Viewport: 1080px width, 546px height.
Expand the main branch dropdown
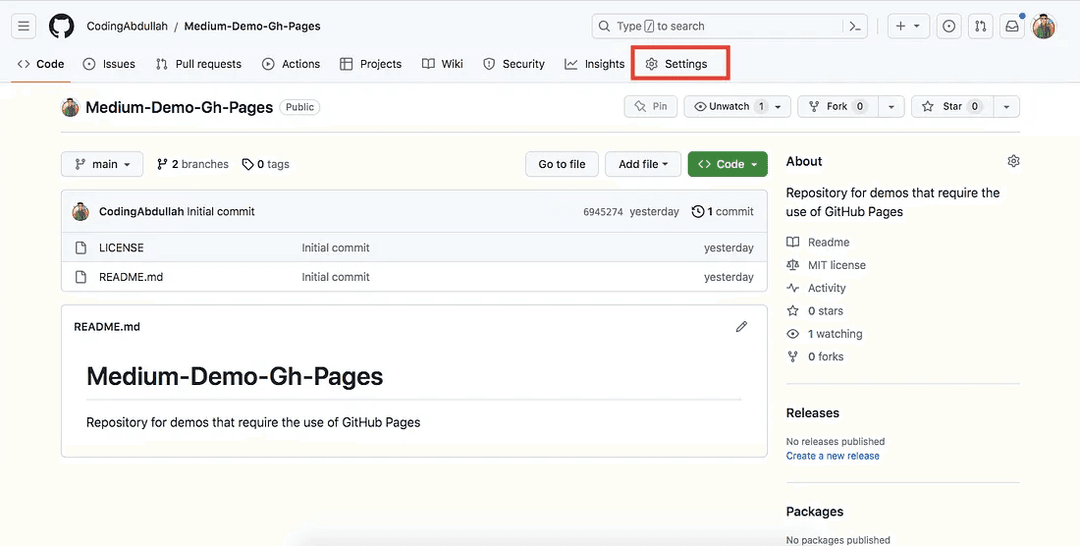102,164
